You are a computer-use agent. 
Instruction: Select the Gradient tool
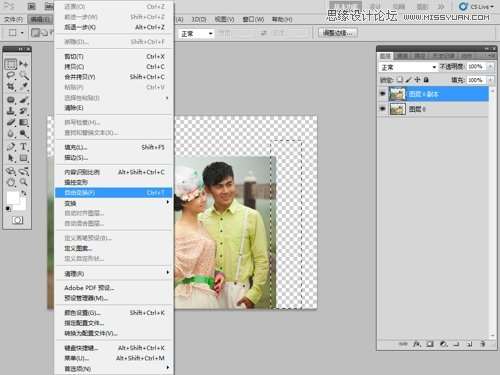(x=24, y=122)
